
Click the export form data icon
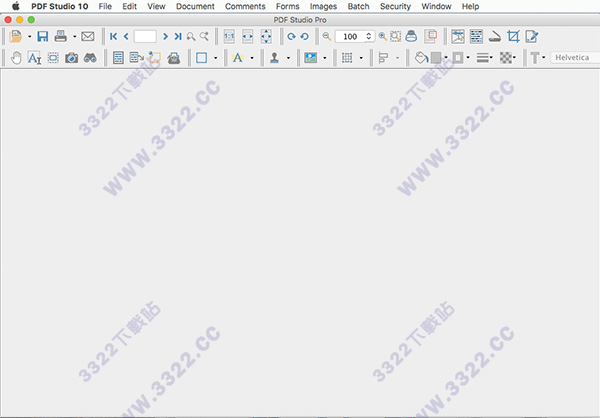tap(137, 58)
